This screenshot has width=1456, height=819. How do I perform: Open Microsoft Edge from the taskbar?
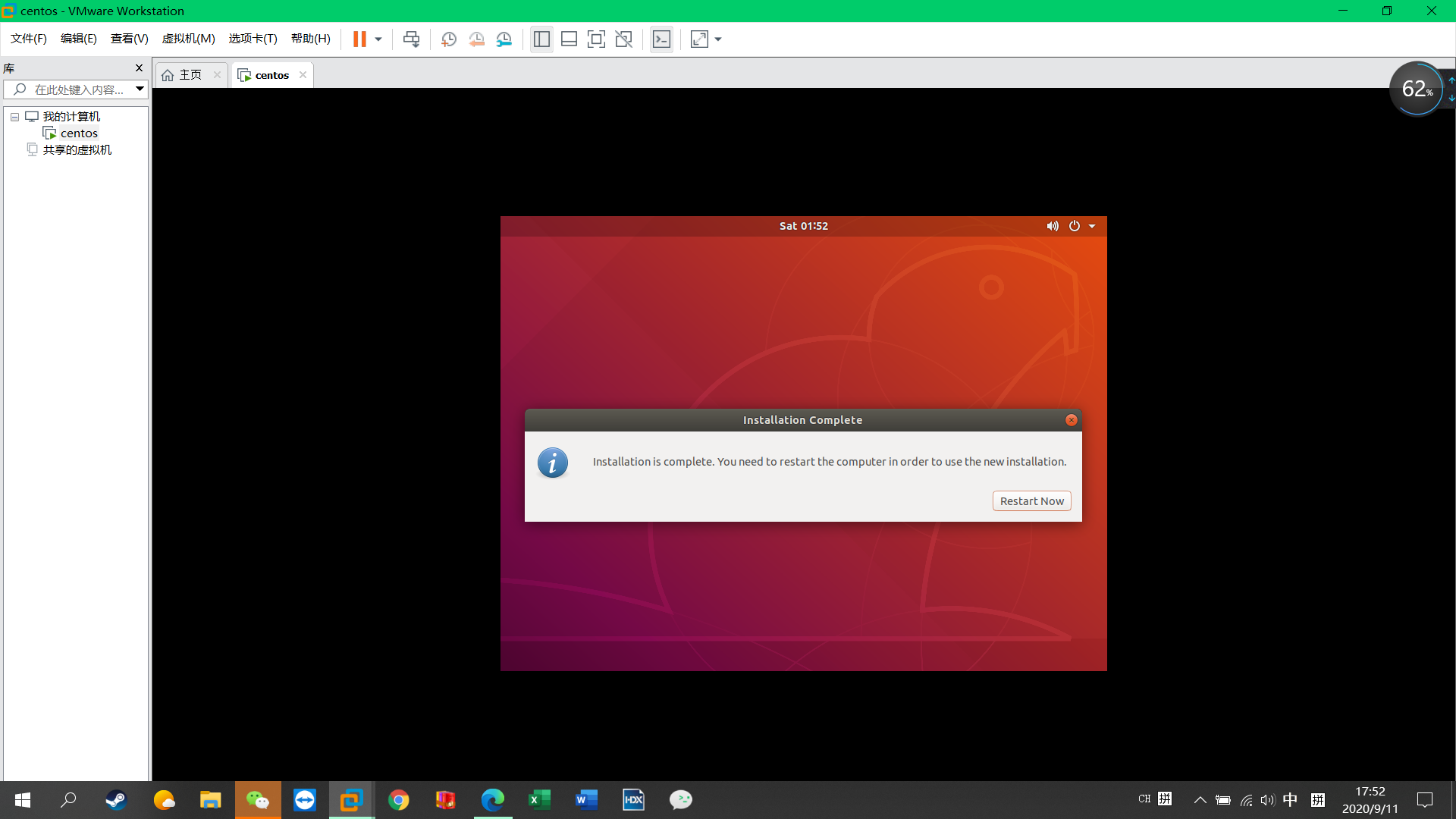493,800
